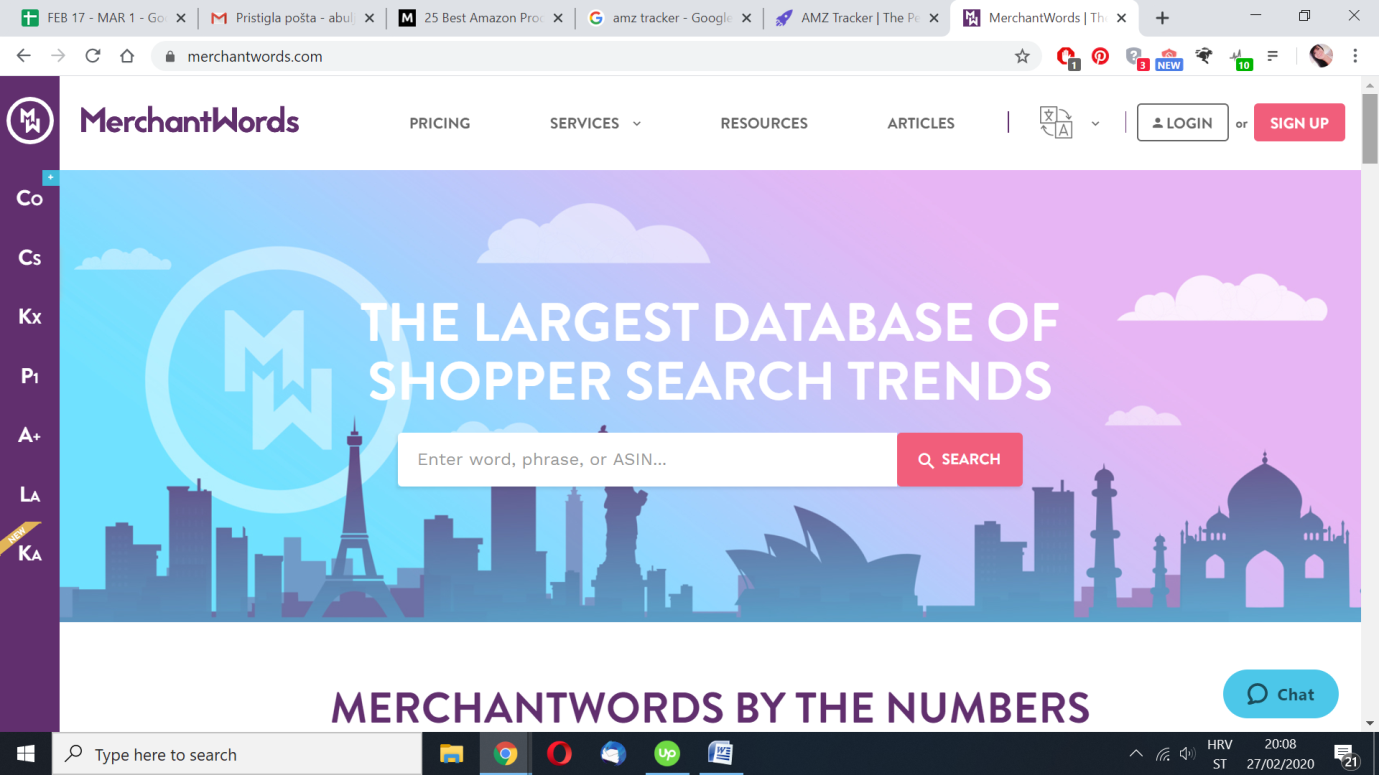Click the language translate icon
This screenshot has width=1379, height=775.
pyautogui.click(x=1056, y=123)
